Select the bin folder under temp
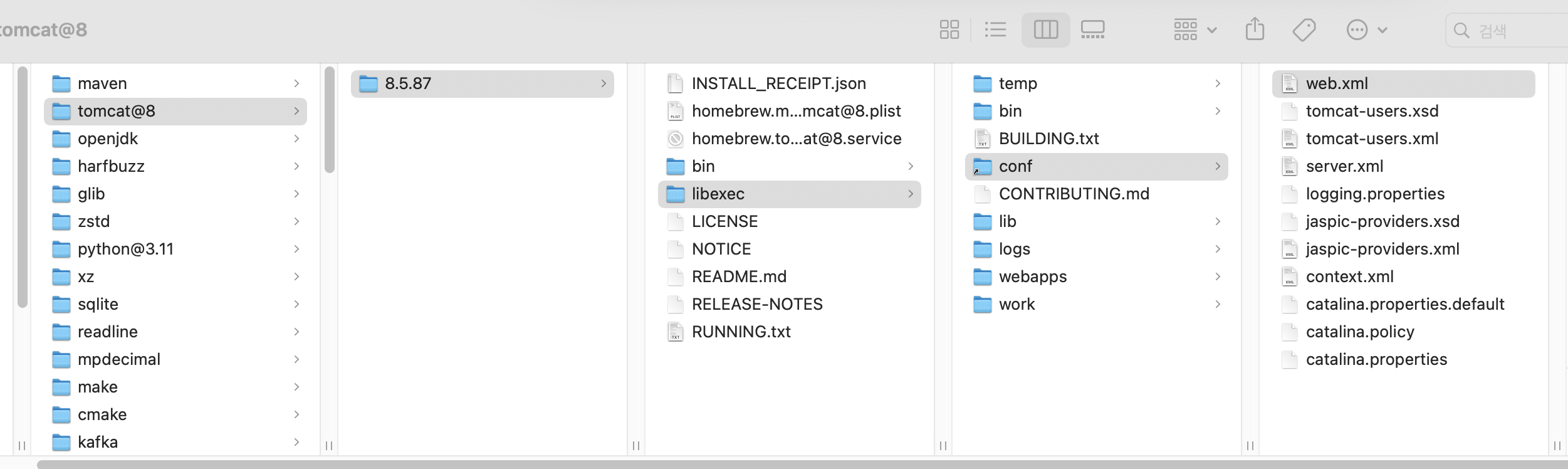The width and height of the screenshot is (1568, 469). click(x=1097, y=111)
